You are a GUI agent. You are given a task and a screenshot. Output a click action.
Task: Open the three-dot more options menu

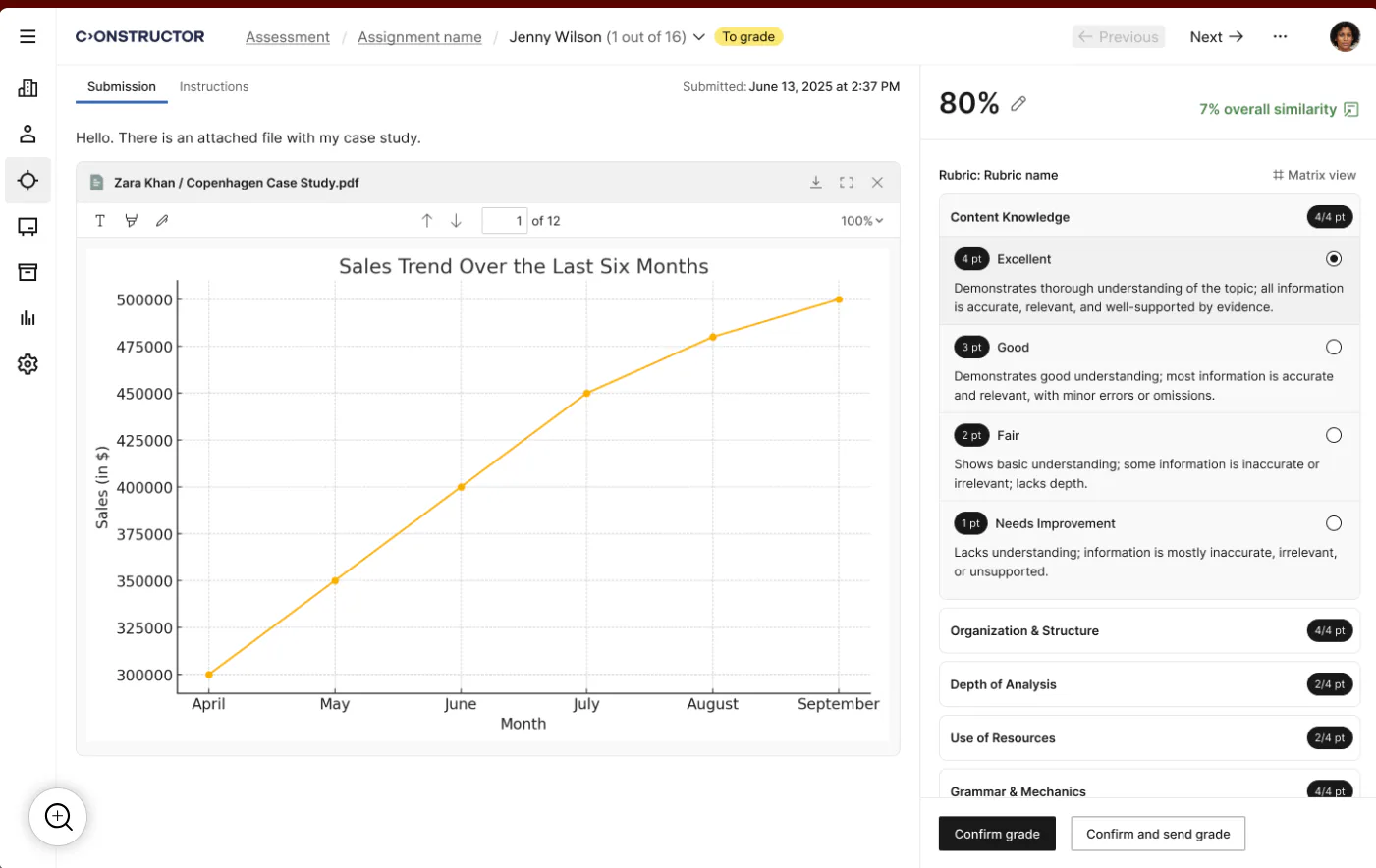click(x=1280, y=37)
